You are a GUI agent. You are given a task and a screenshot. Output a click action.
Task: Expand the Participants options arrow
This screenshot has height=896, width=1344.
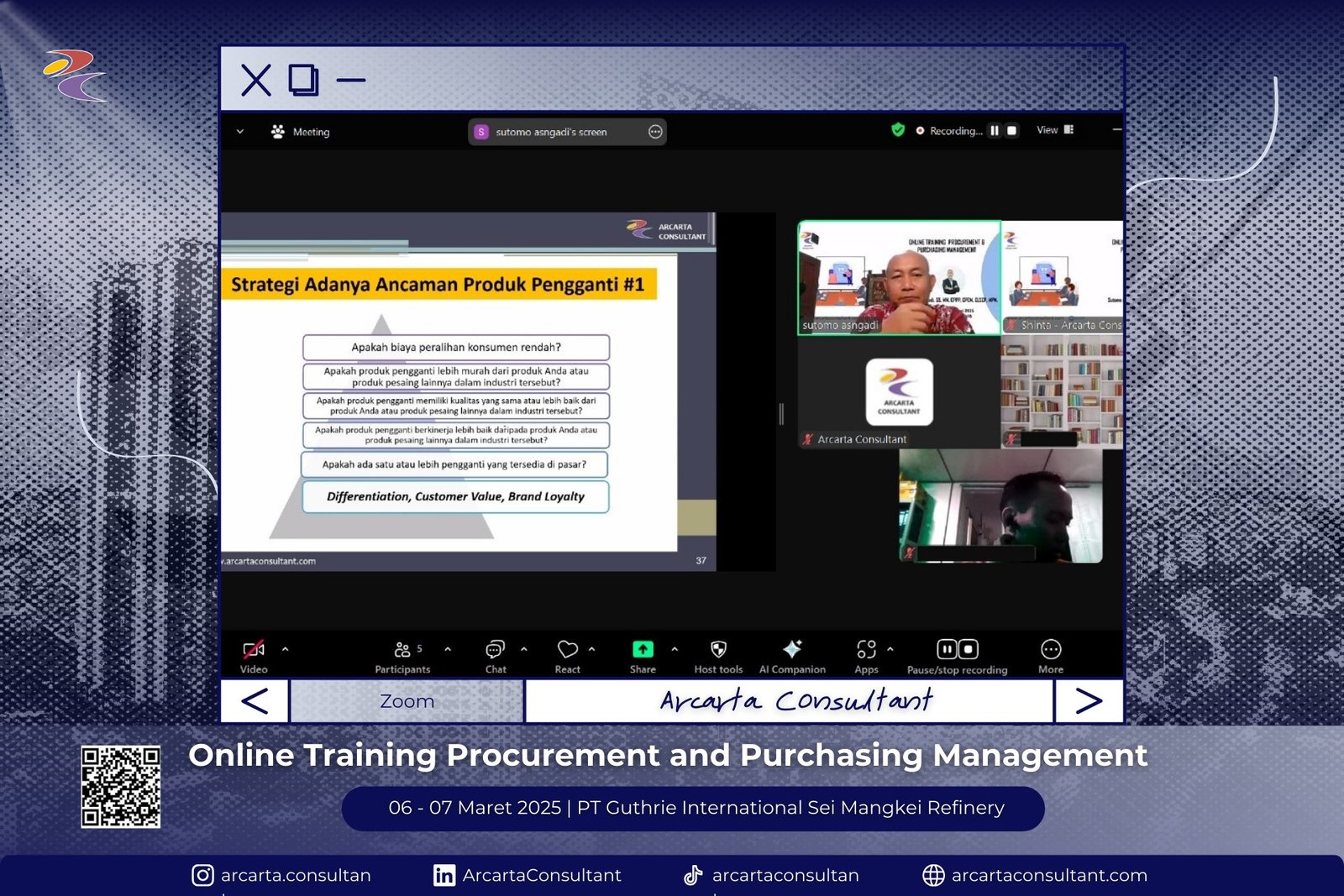(448, 649)
